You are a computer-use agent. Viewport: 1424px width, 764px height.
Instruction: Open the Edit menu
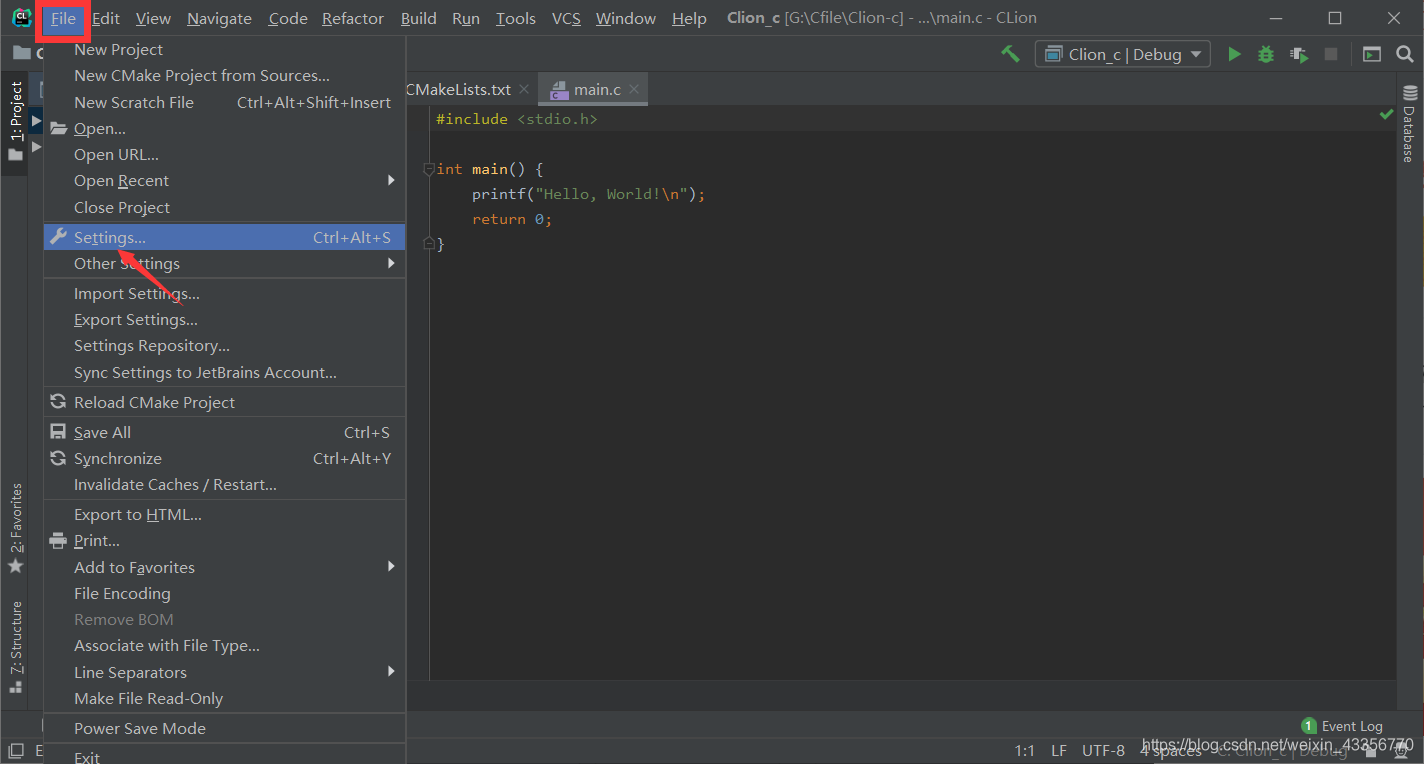coord(106,18)
